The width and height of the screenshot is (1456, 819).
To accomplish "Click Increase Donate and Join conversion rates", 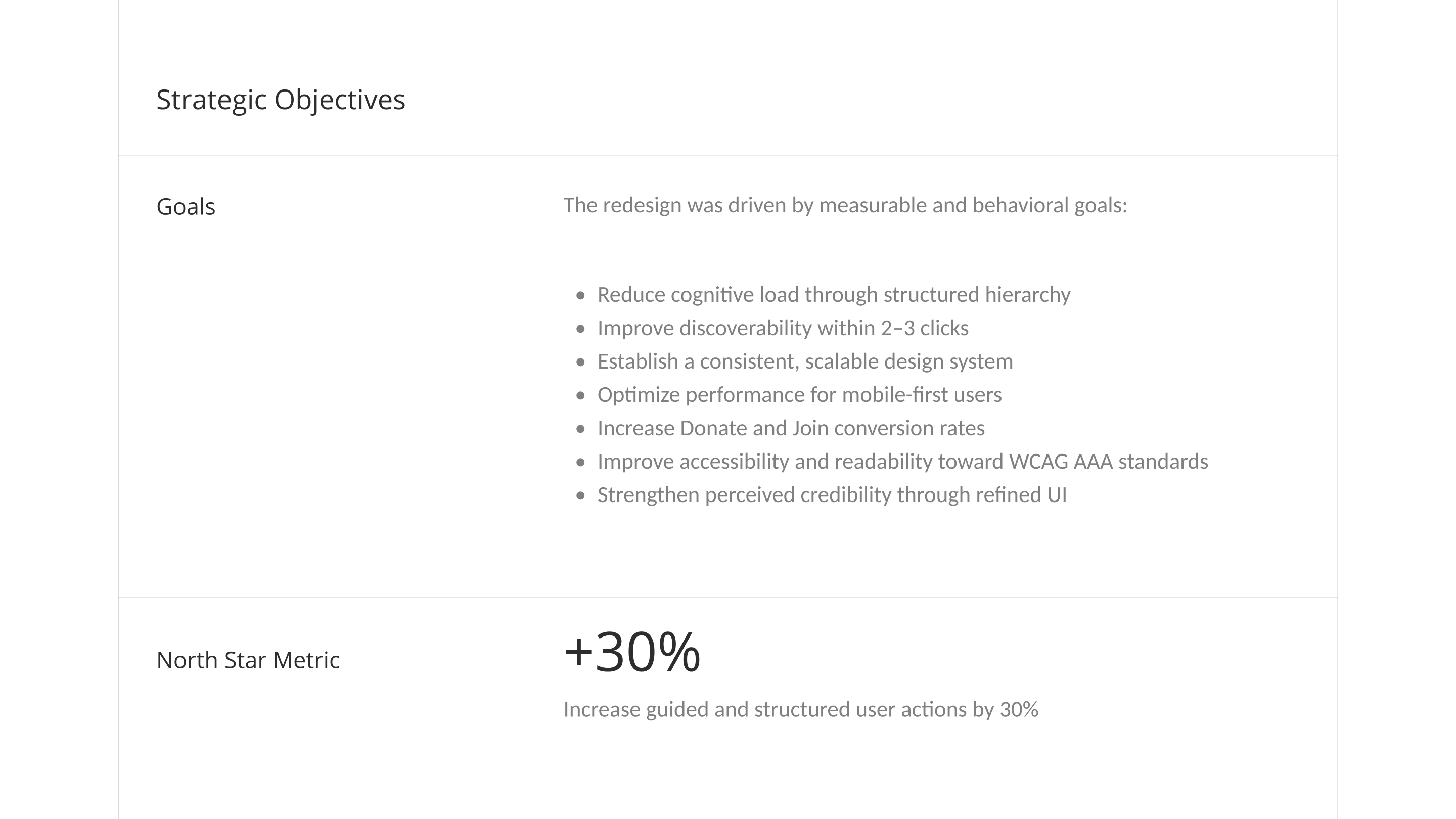I will [x=791, y=428].
